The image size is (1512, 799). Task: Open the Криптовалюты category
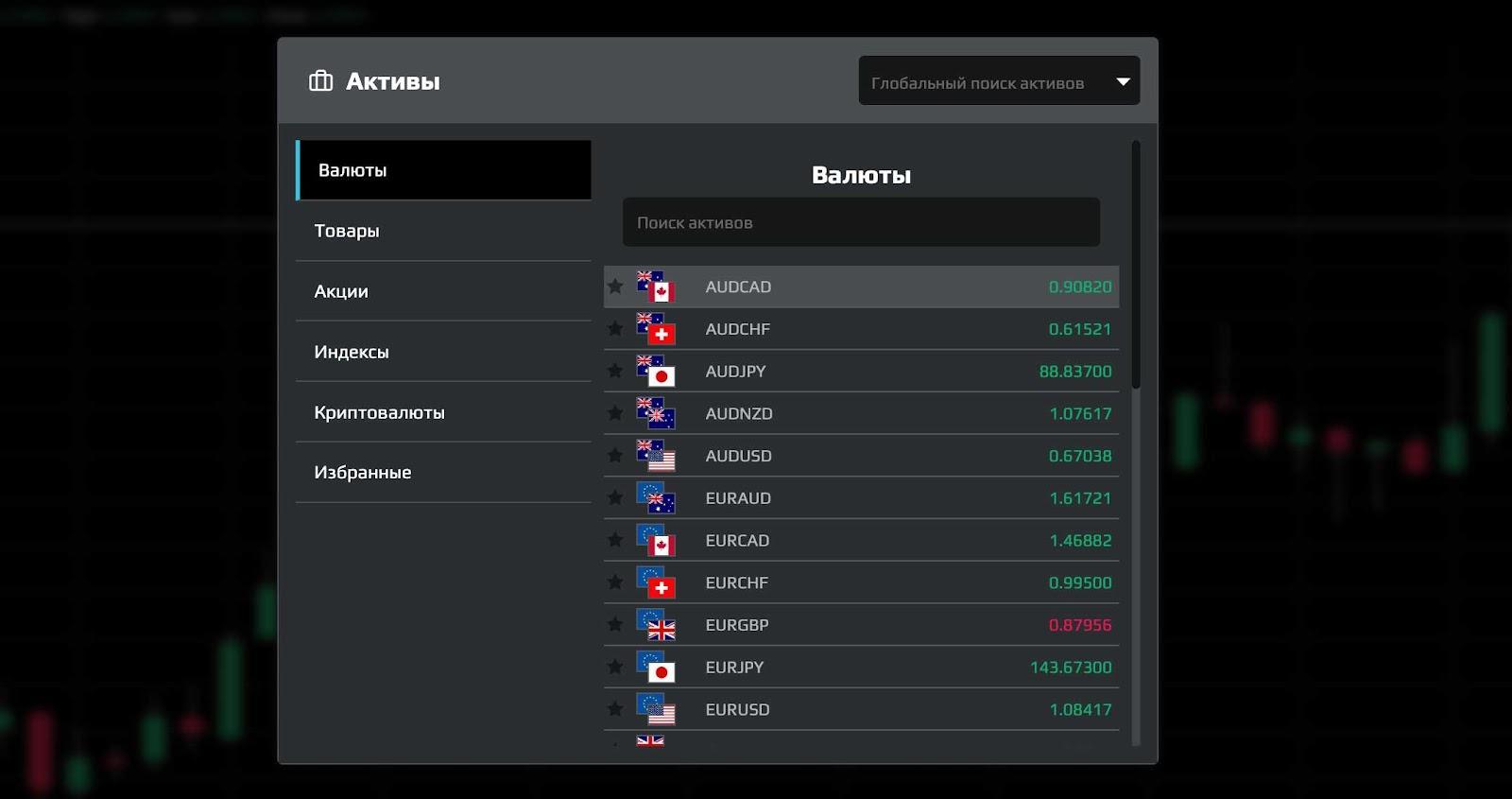pos(443,412)
